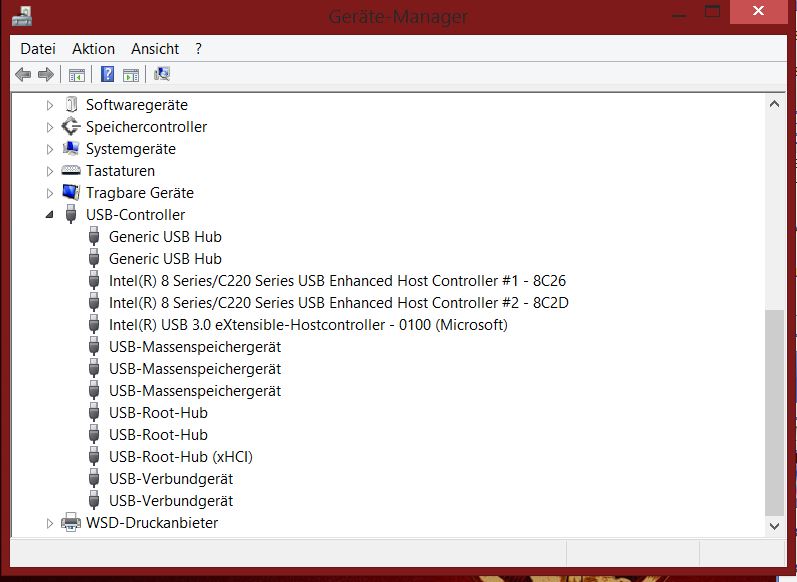Click the vertical scrollbar thumb

click(775, 413)
